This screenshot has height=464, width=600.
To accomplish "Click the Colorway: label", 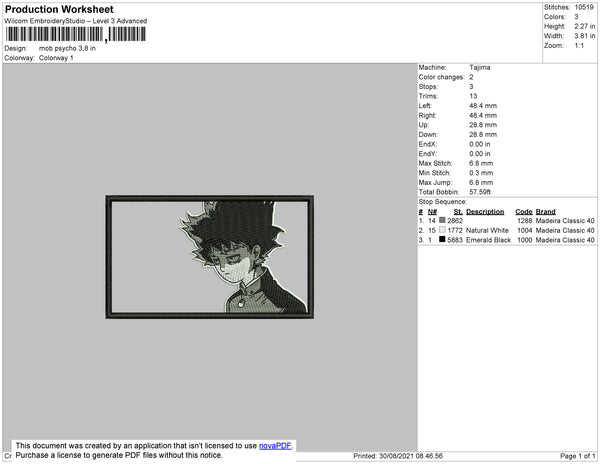I will click(20, 58).
